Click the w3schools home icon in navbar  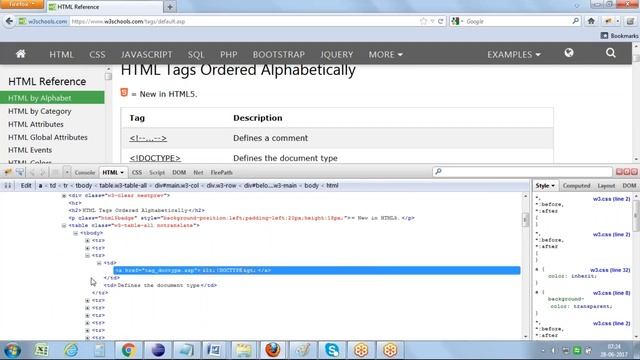click(21, 54)
